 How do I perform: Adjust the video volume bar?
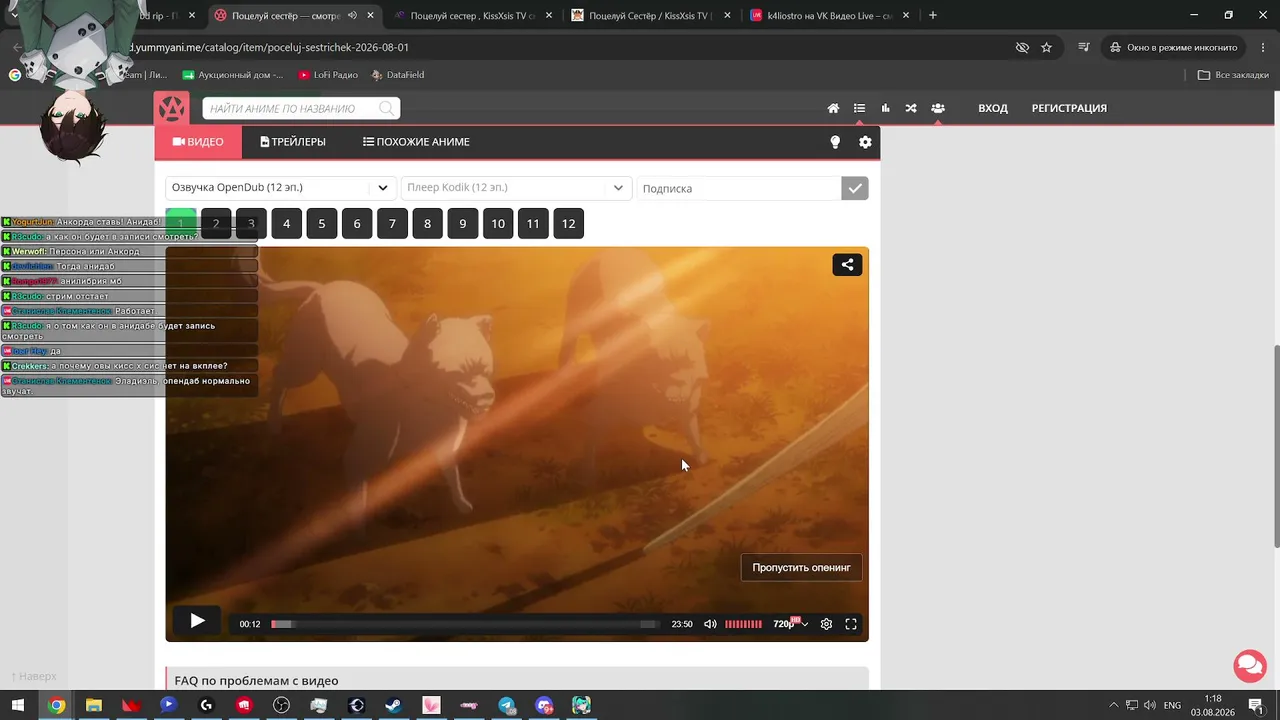[x=743, y=624]
